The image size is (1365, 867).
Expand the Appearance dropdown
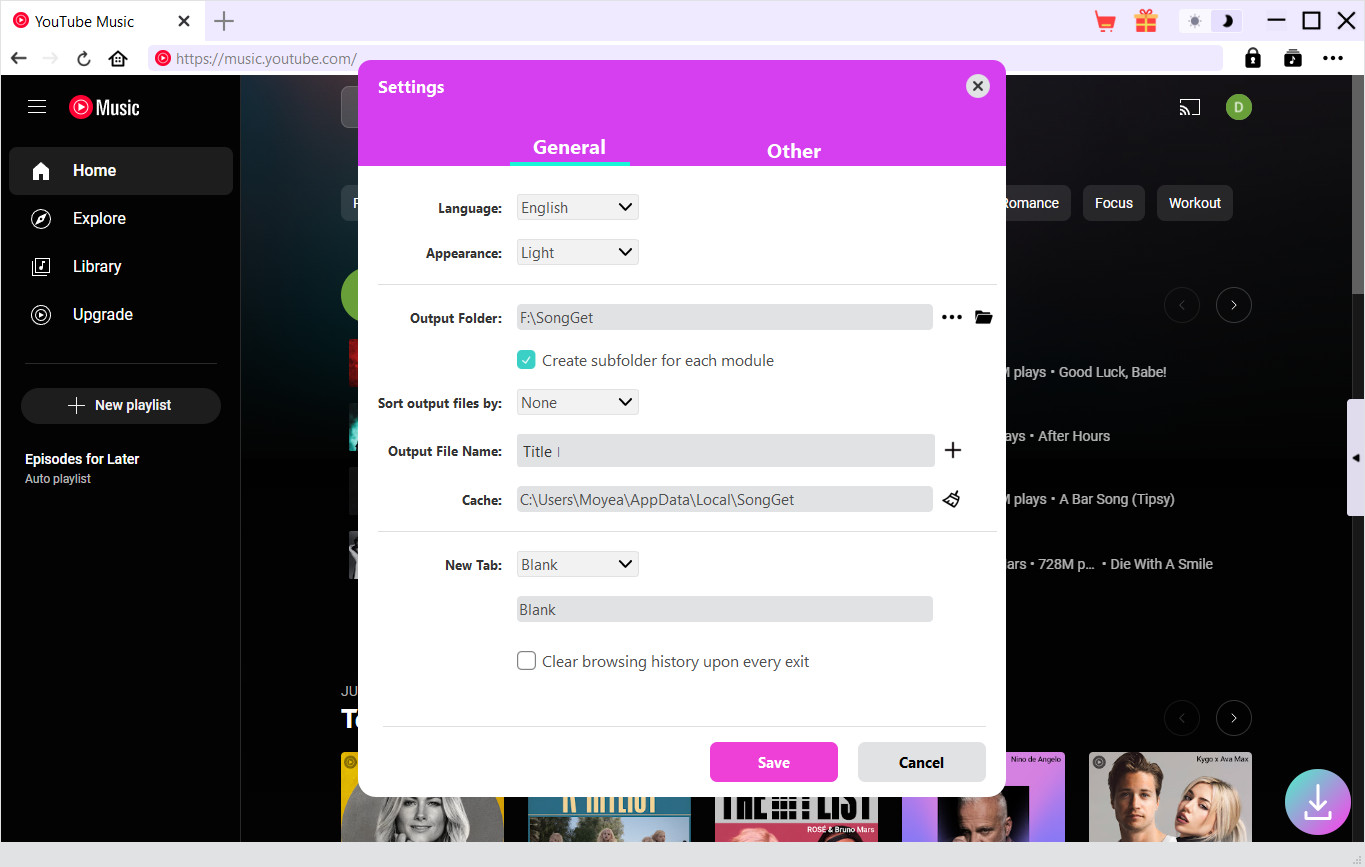pos(577,252)
